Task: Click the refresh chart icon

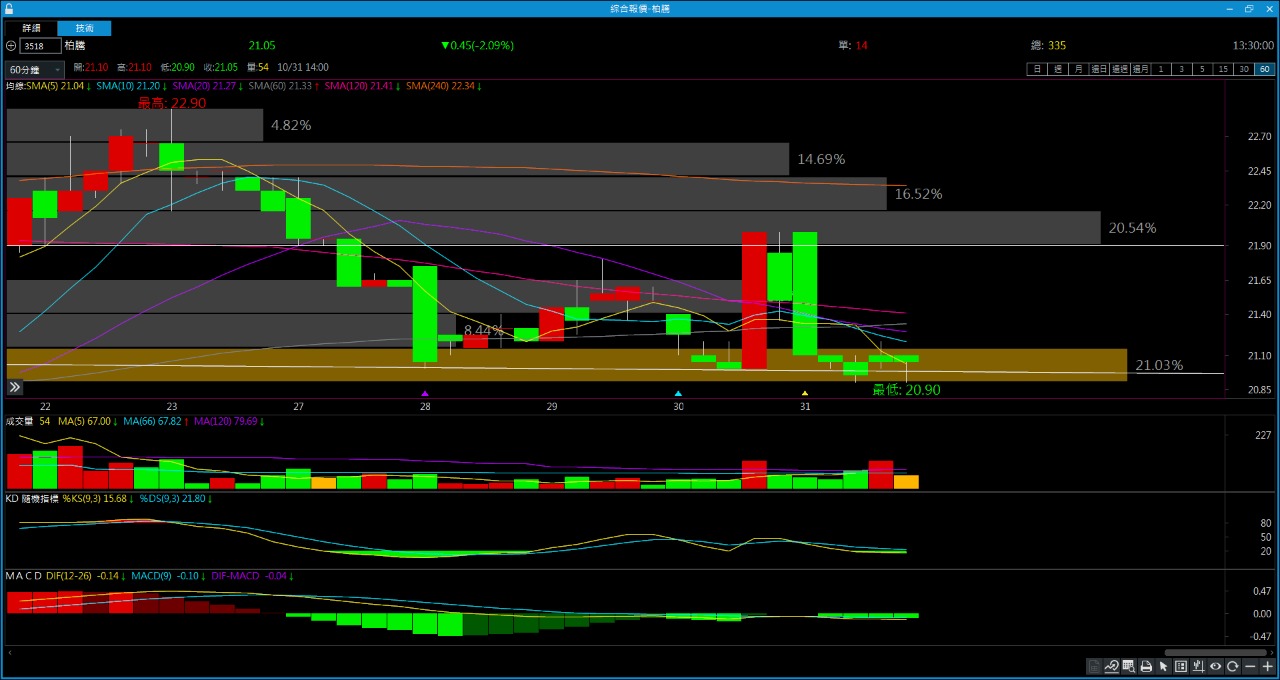Action: point(1233,666)
